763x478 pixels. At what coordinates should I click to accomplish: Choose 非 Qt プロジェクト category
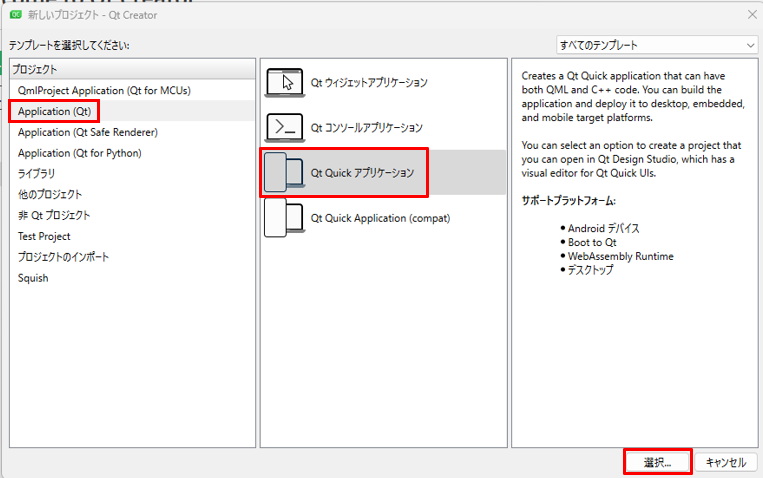coord(54,215)
